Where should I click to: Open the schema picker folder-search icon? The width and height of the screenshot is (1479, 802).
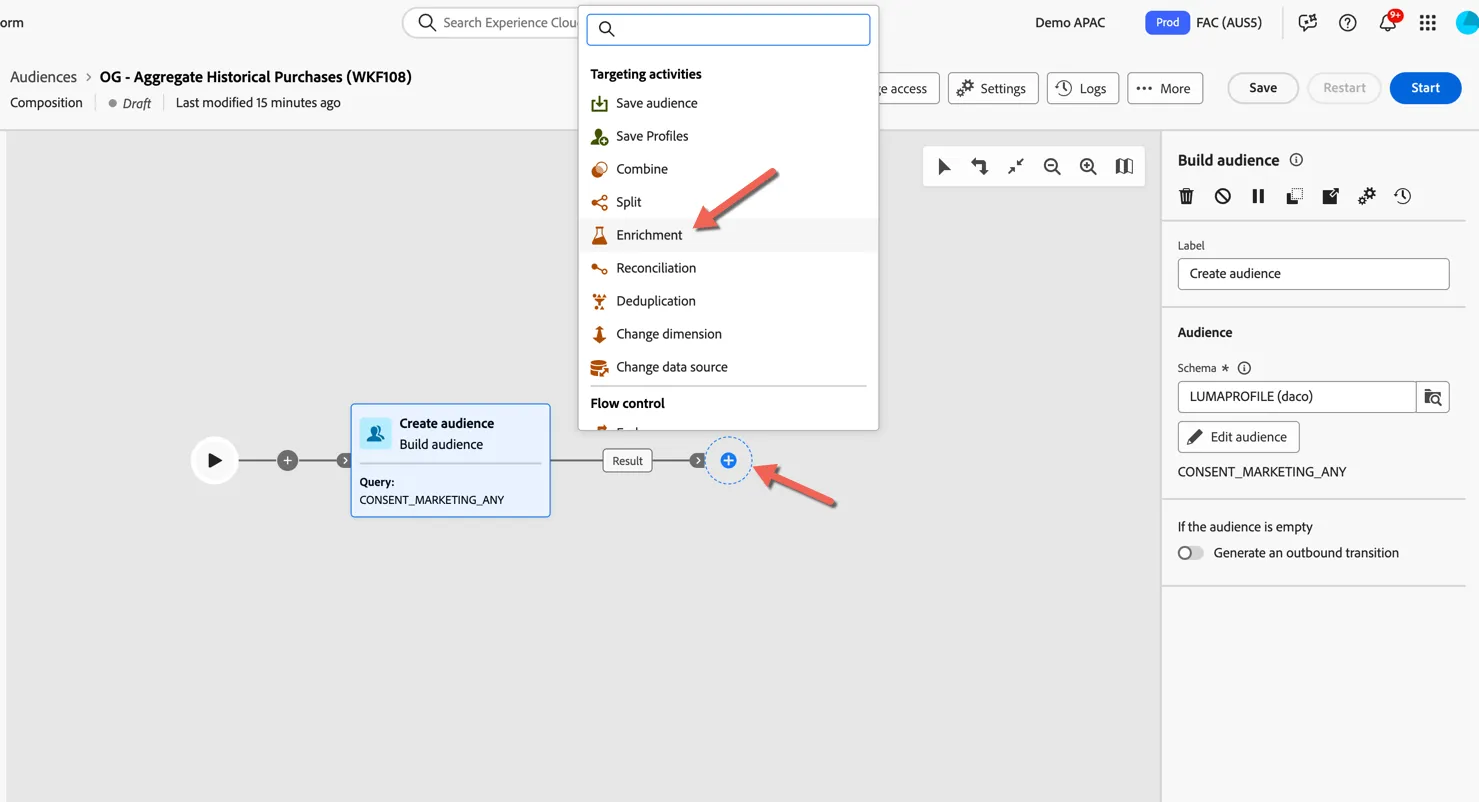coord(1433,397)
